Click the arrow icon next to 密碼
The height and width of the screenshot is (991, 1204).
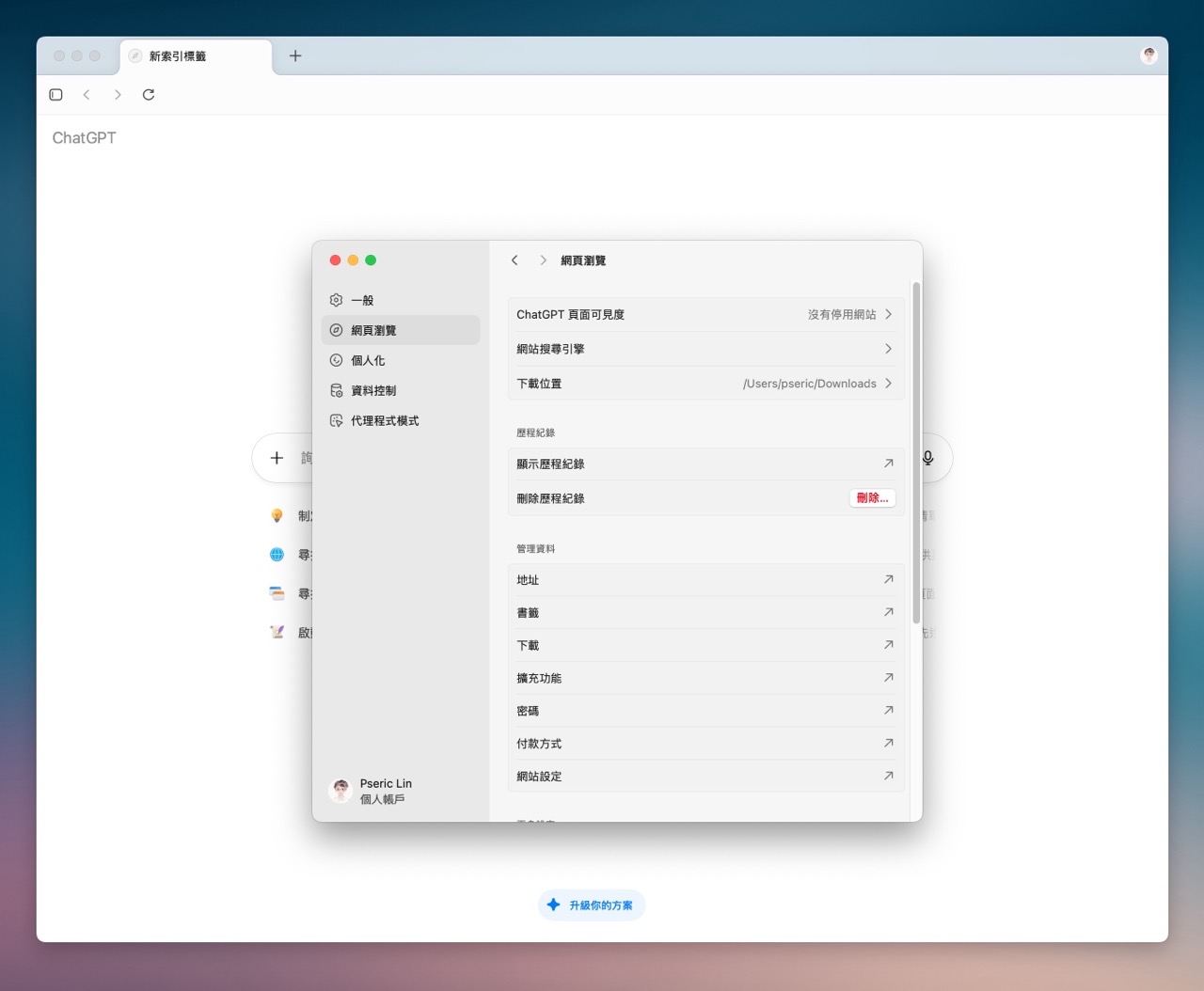coord(888,711)
